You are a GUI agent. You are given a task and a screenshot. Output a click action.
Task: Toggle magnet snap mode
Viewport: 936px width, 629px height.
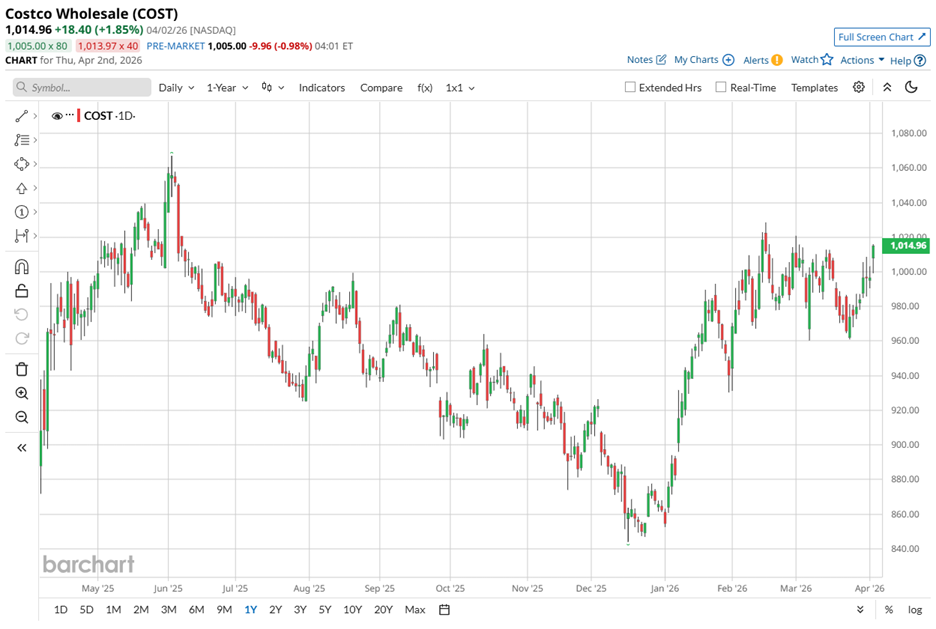[x=21, y=267]
